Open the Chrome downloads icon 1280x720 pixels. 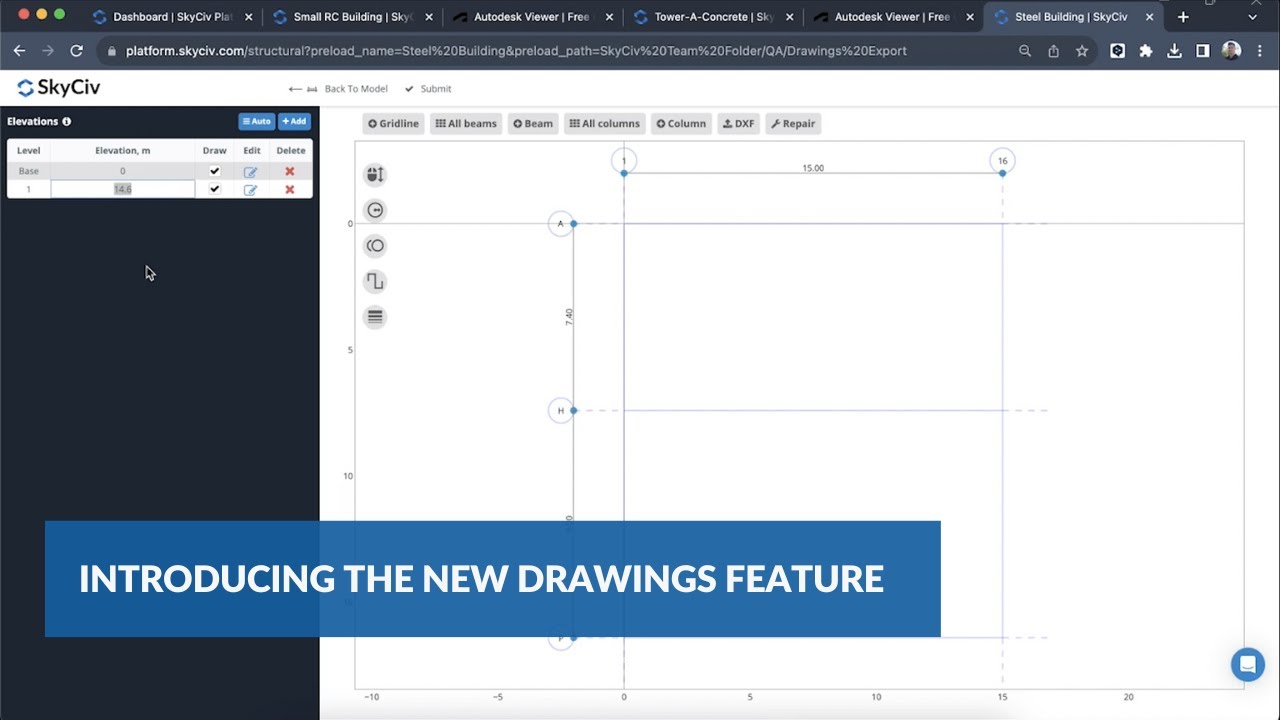[x=1174, y=51]
